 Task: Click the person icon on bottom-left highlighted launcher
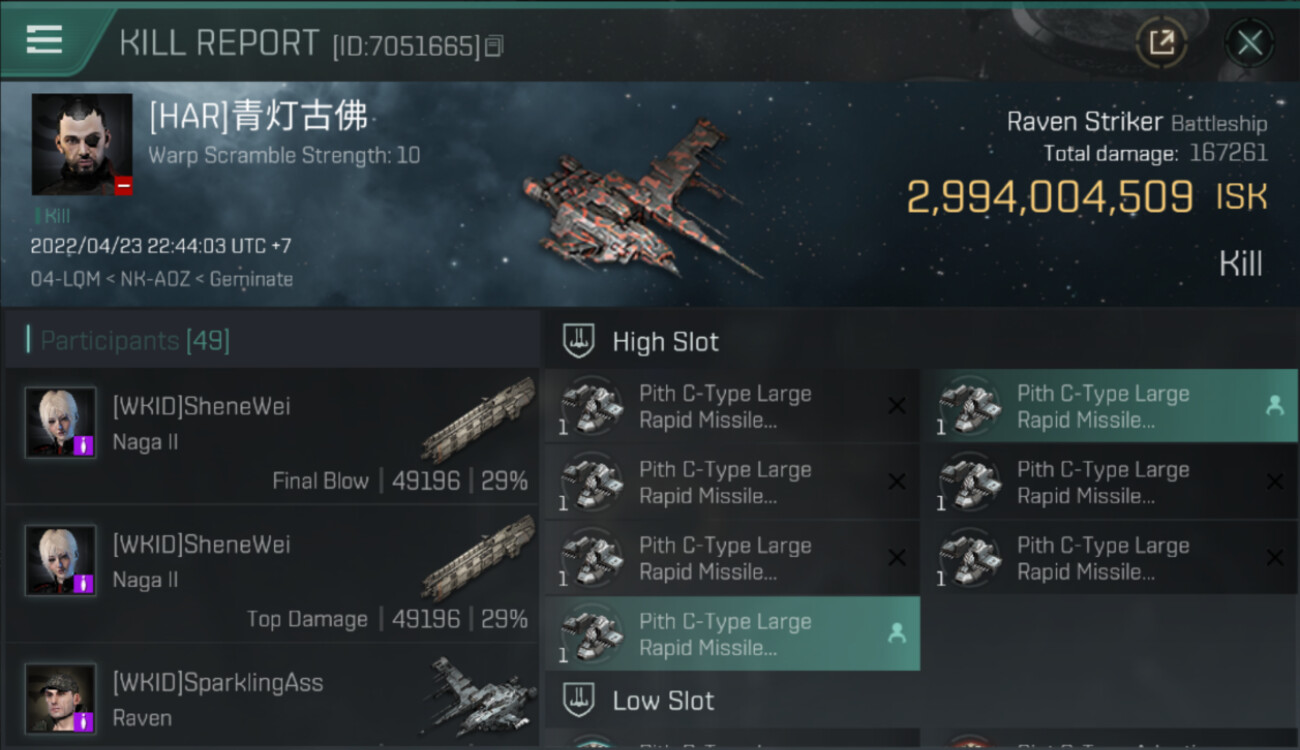point(897,633)
